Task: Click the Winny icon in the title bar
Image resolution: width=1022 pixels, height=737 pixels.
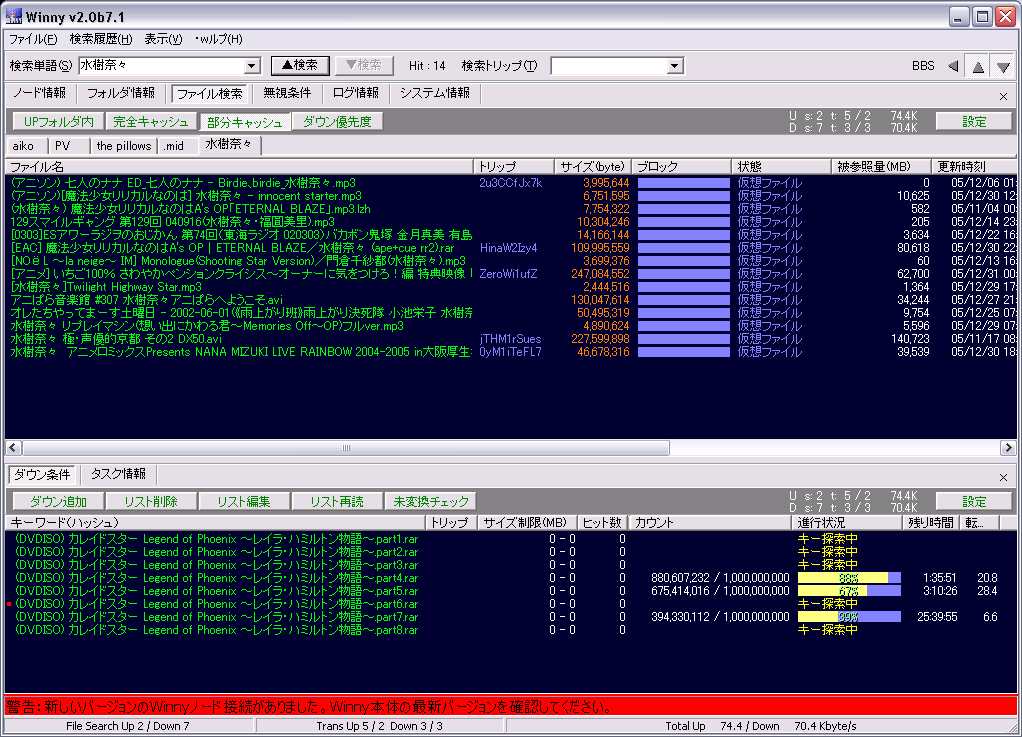Action: coord(14,16)
